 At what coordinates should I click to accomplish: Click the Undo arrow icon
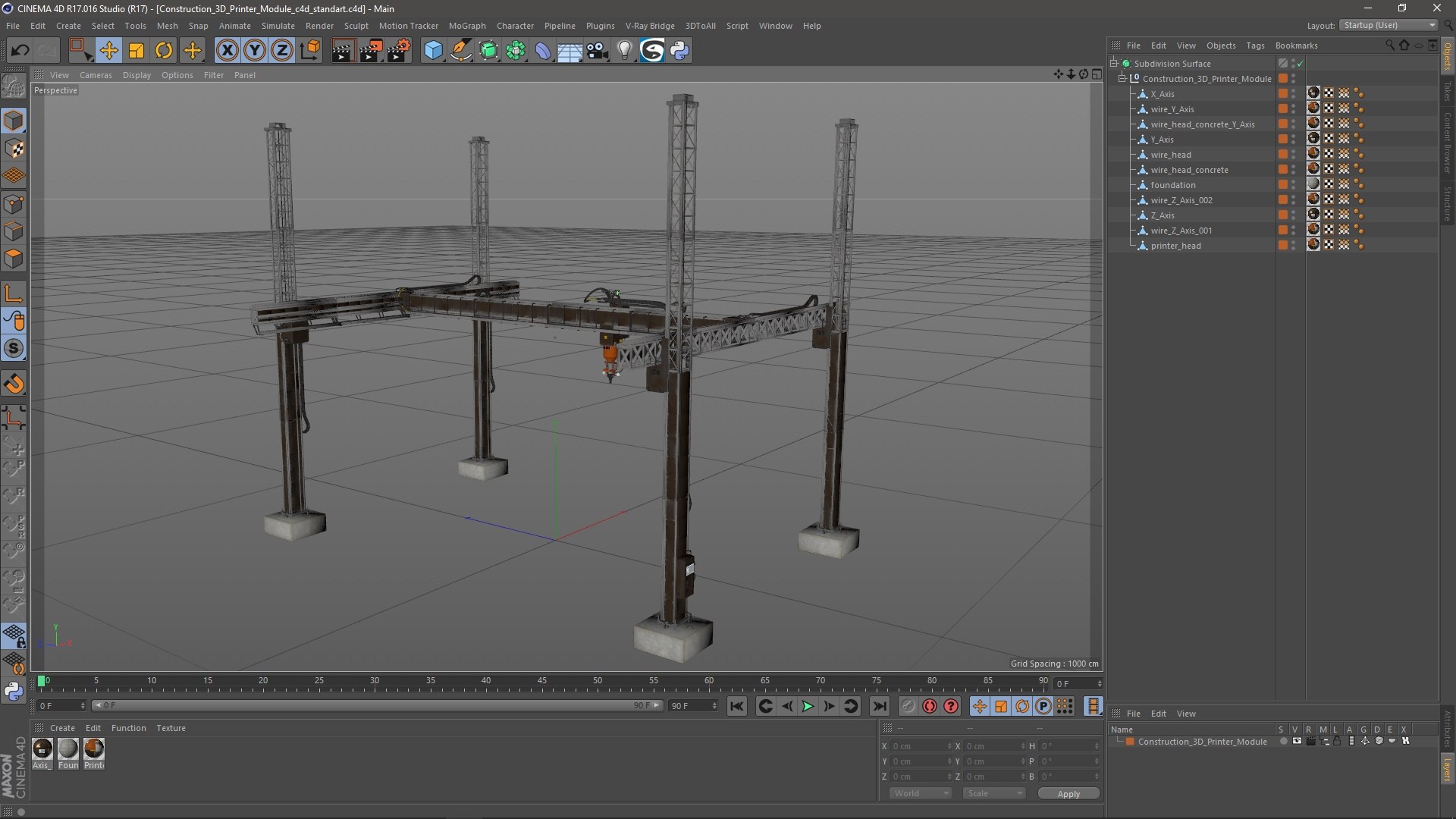tap(20, 51)
